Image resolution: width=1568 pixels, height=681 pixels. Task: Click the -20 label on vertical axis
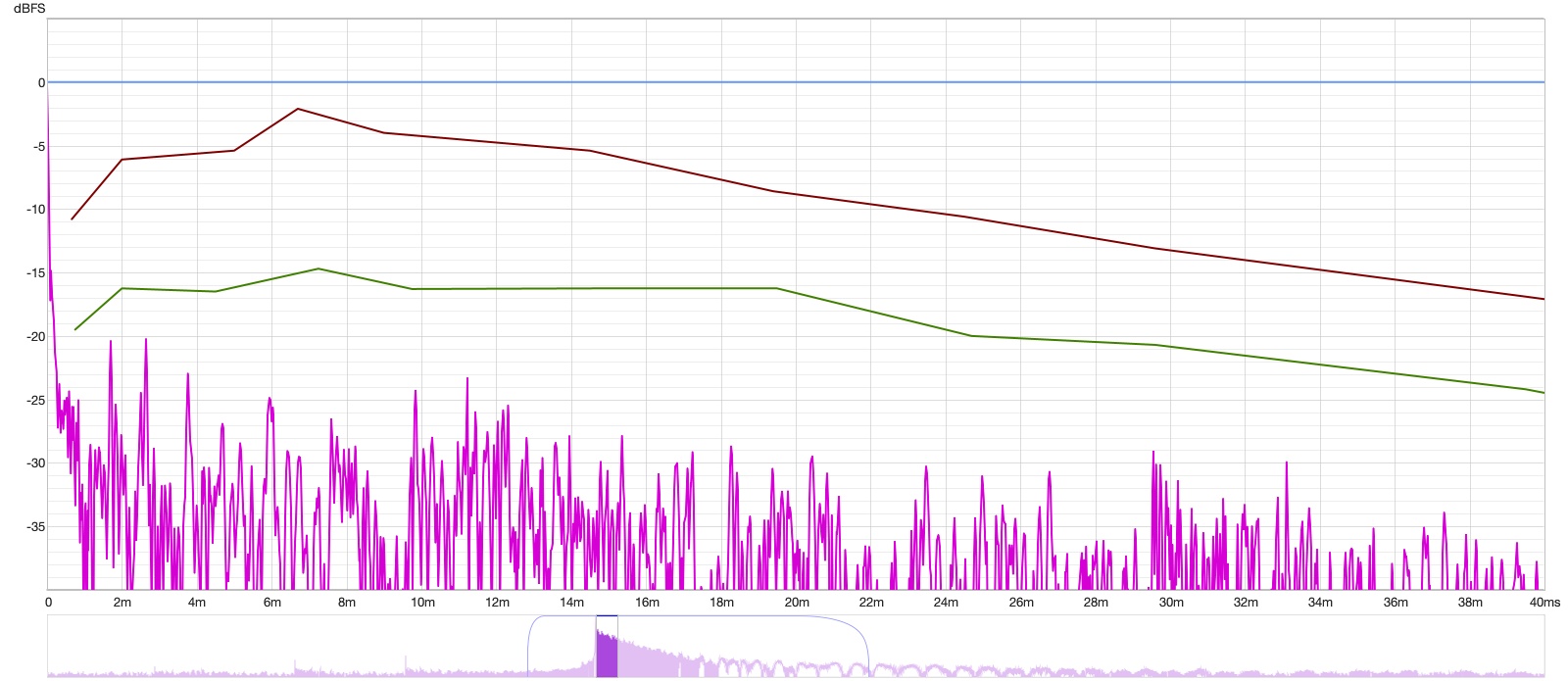35,336
